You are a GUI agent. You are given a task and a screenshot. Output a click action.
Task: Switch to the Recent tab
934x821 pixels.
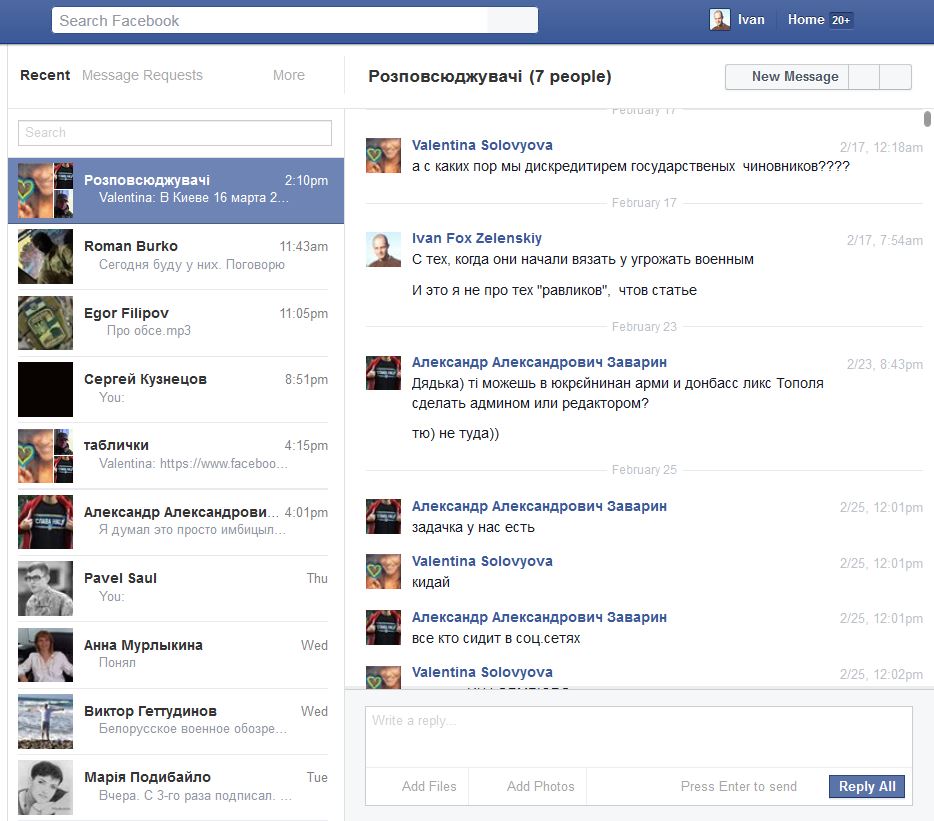click(x=45, y=75)
